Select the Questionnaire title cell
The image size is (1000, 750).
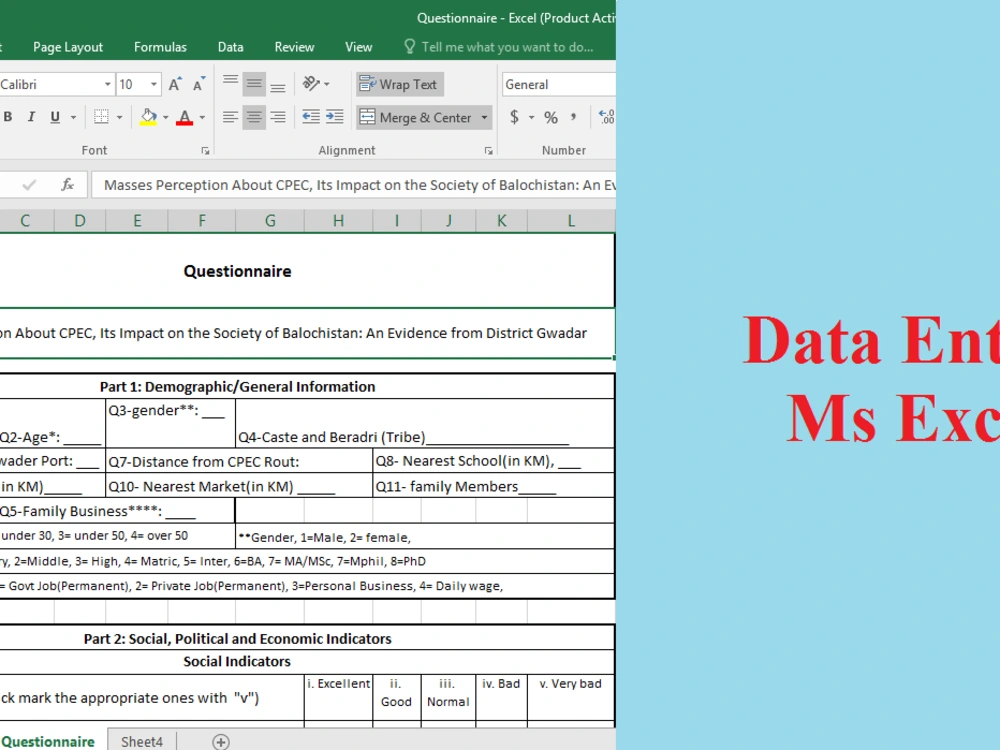pyautogui.click(x=307, y=271)
